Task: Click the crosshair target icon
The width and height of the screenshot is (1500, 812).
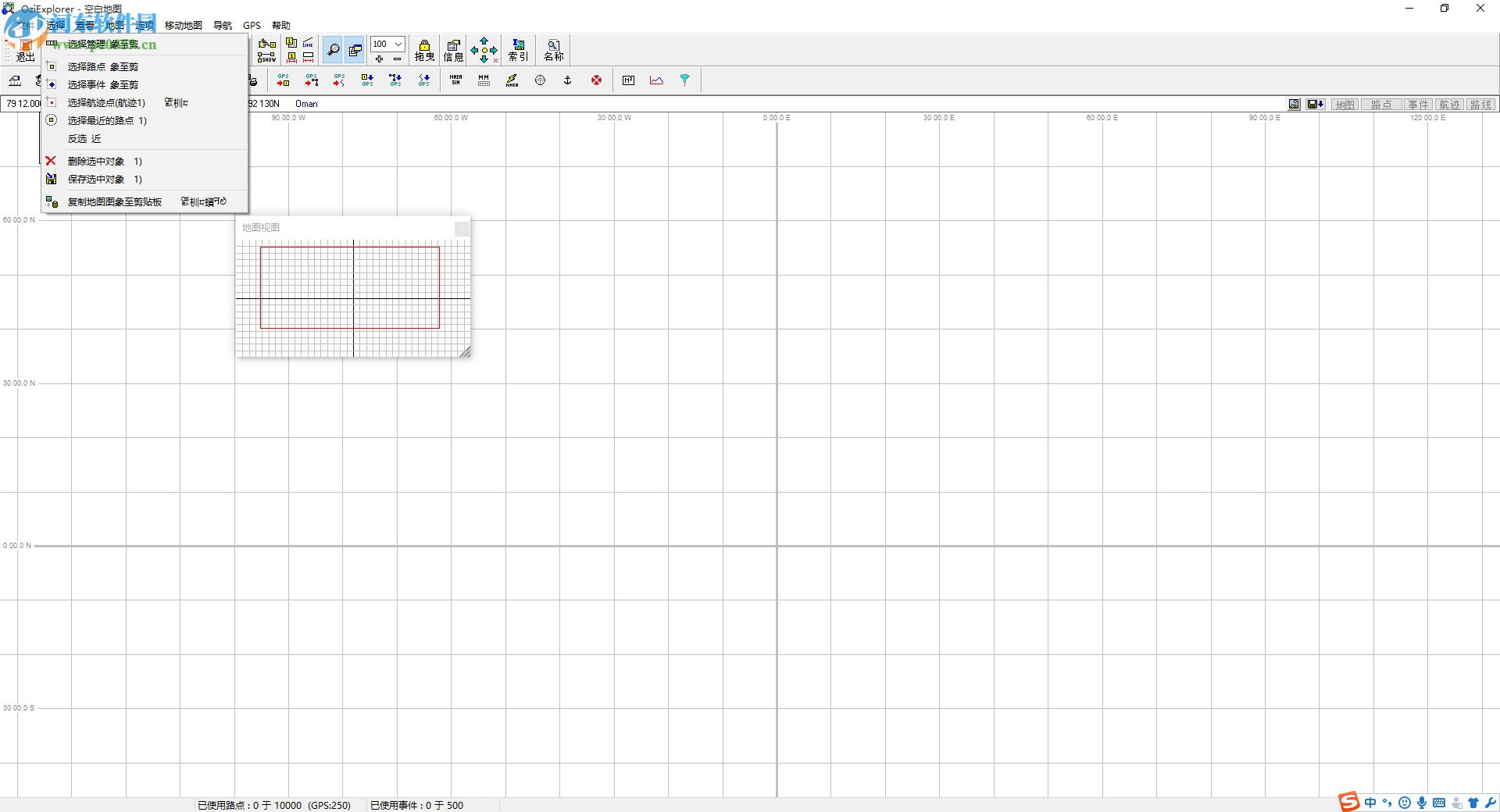Action: tap(540, 80)
